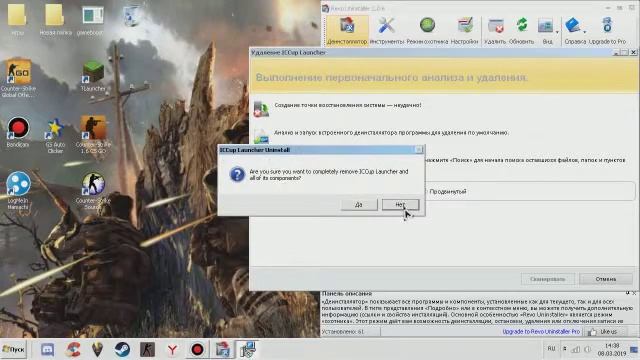Screen dimensions: 640x360
Task: Click the Отмена button in removal wizard
Action: point(606,279)
